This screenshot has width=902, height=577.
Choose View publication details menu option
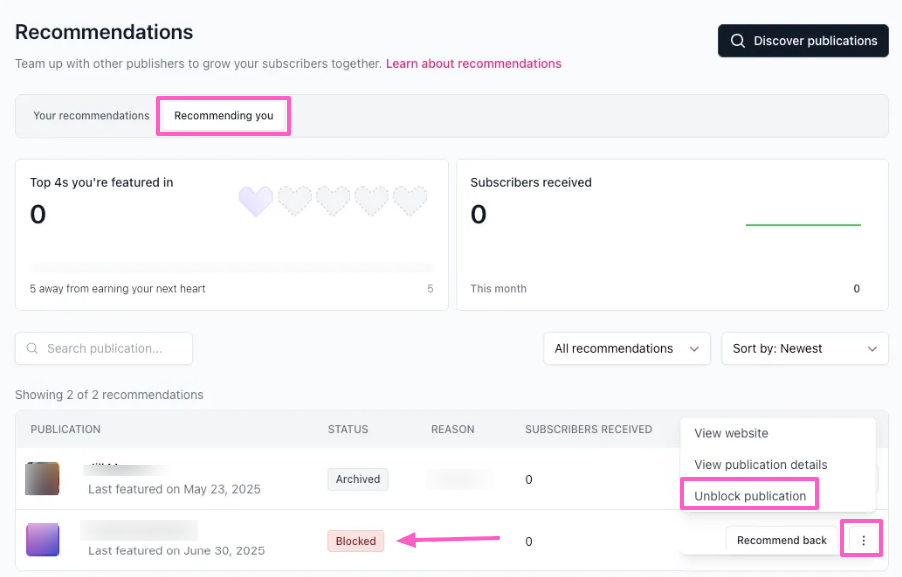(761, 465)
